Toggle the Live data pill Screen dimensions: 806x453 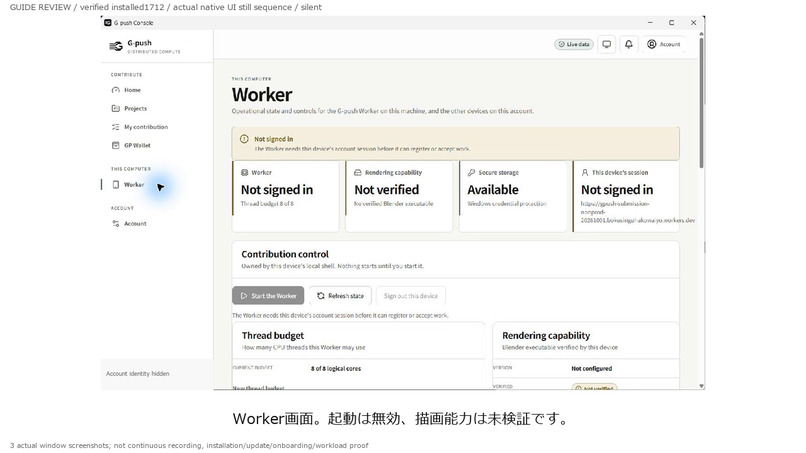574,44
